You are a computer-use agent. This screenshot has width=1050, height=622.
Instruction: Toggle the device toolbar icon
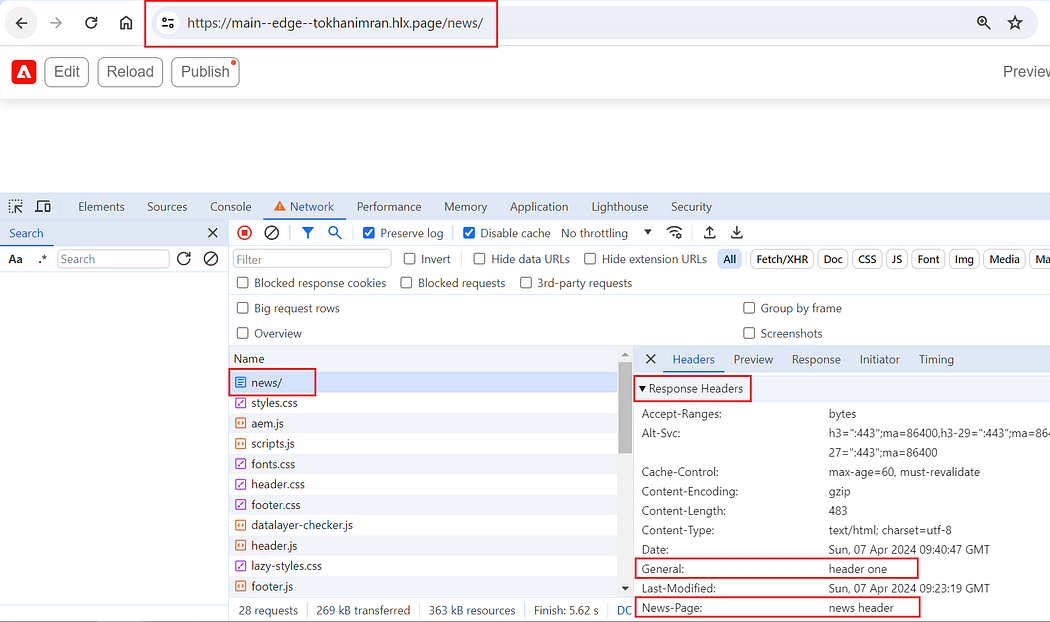point(43,206)
